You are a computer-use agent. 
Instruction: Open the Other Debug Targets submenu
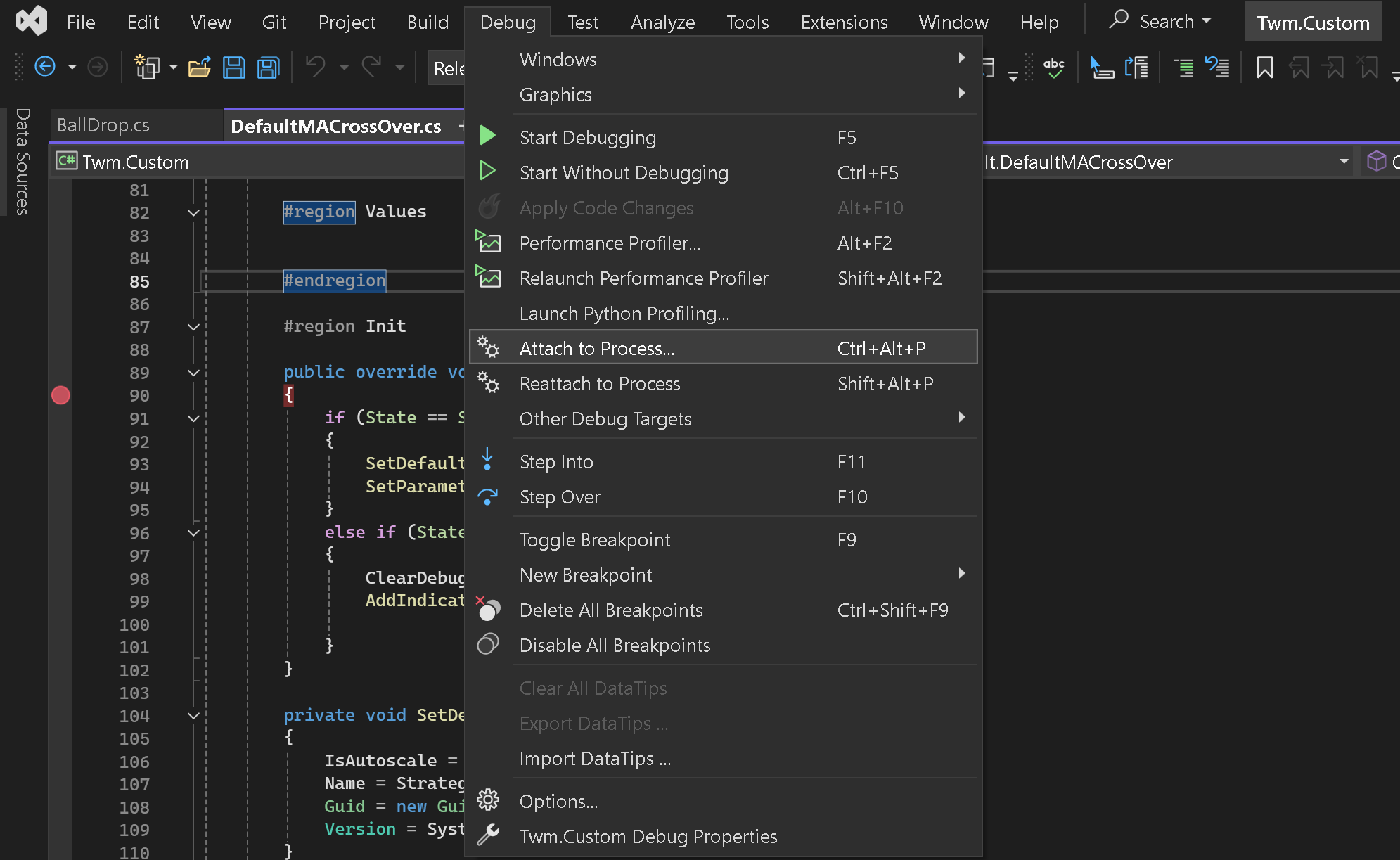723,419
